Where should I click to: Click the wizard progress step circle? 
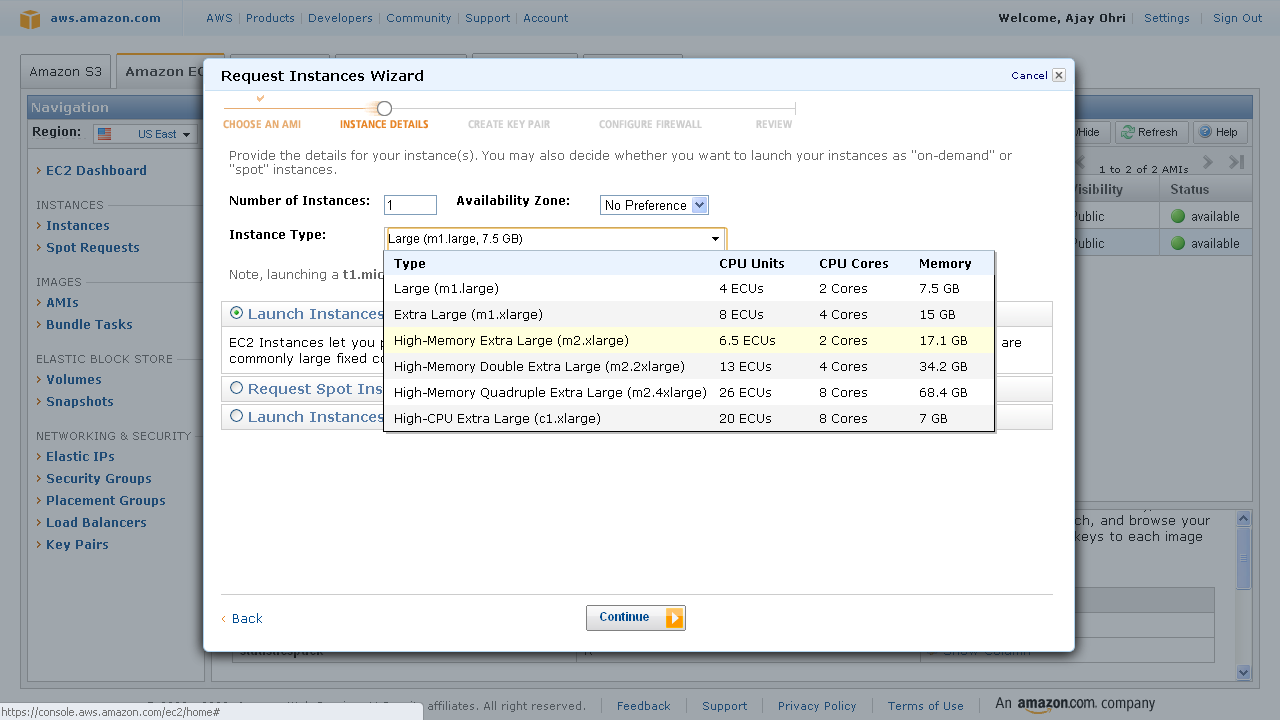click(384, 108)
